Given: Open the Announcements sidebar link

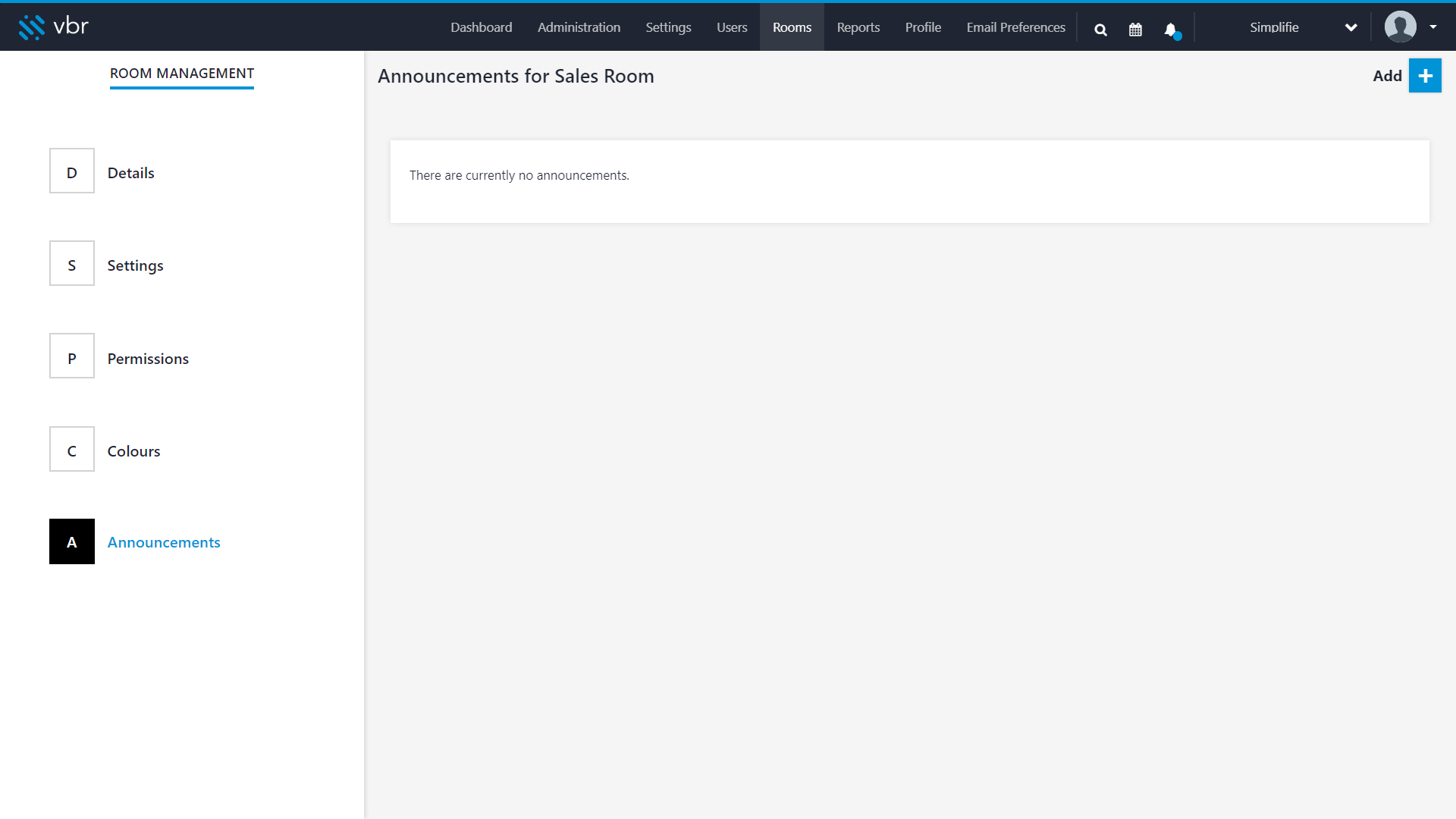Looking at the screenshot, I should pyautogui.click(x=164, y=542).
